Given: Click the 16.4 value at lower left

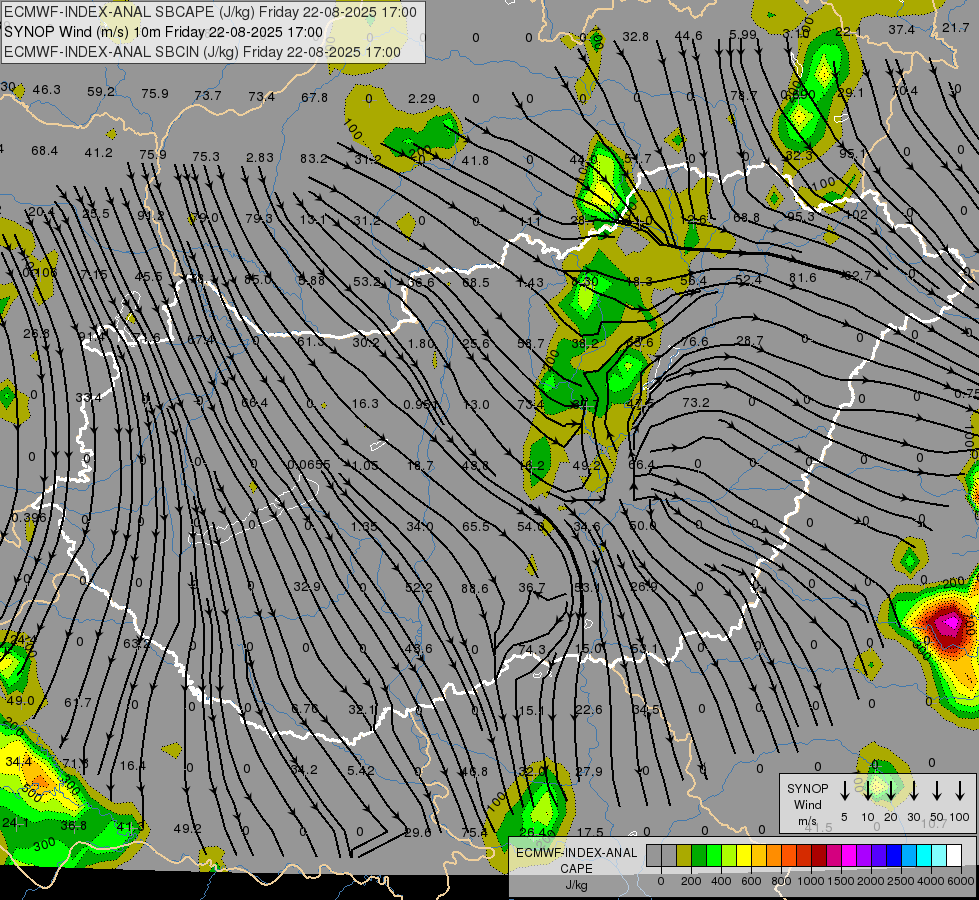Looking at the screenshot, I should [x=132, y=766].
